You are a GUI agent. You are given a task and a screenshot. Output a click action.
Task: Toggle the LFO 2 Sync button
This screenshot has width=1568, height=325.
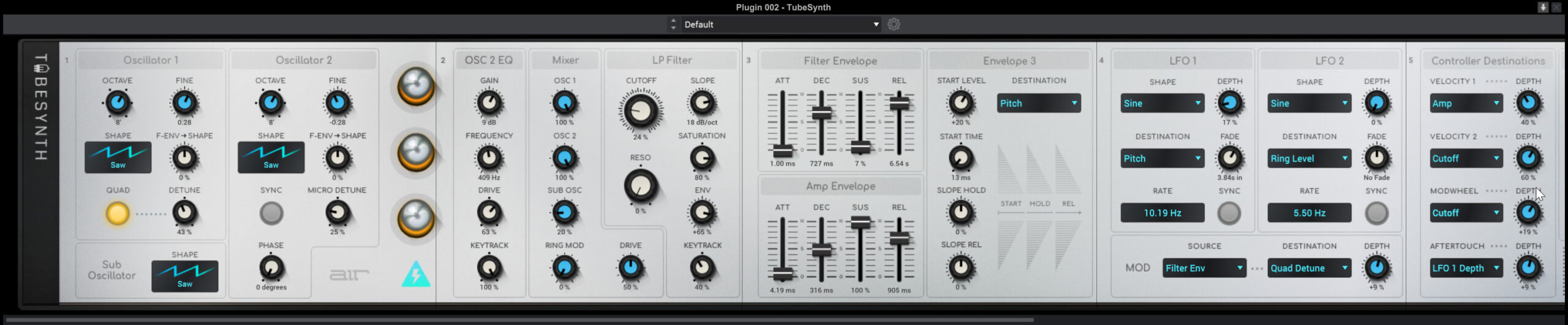pyautogui.click(x=1376, y=213)
